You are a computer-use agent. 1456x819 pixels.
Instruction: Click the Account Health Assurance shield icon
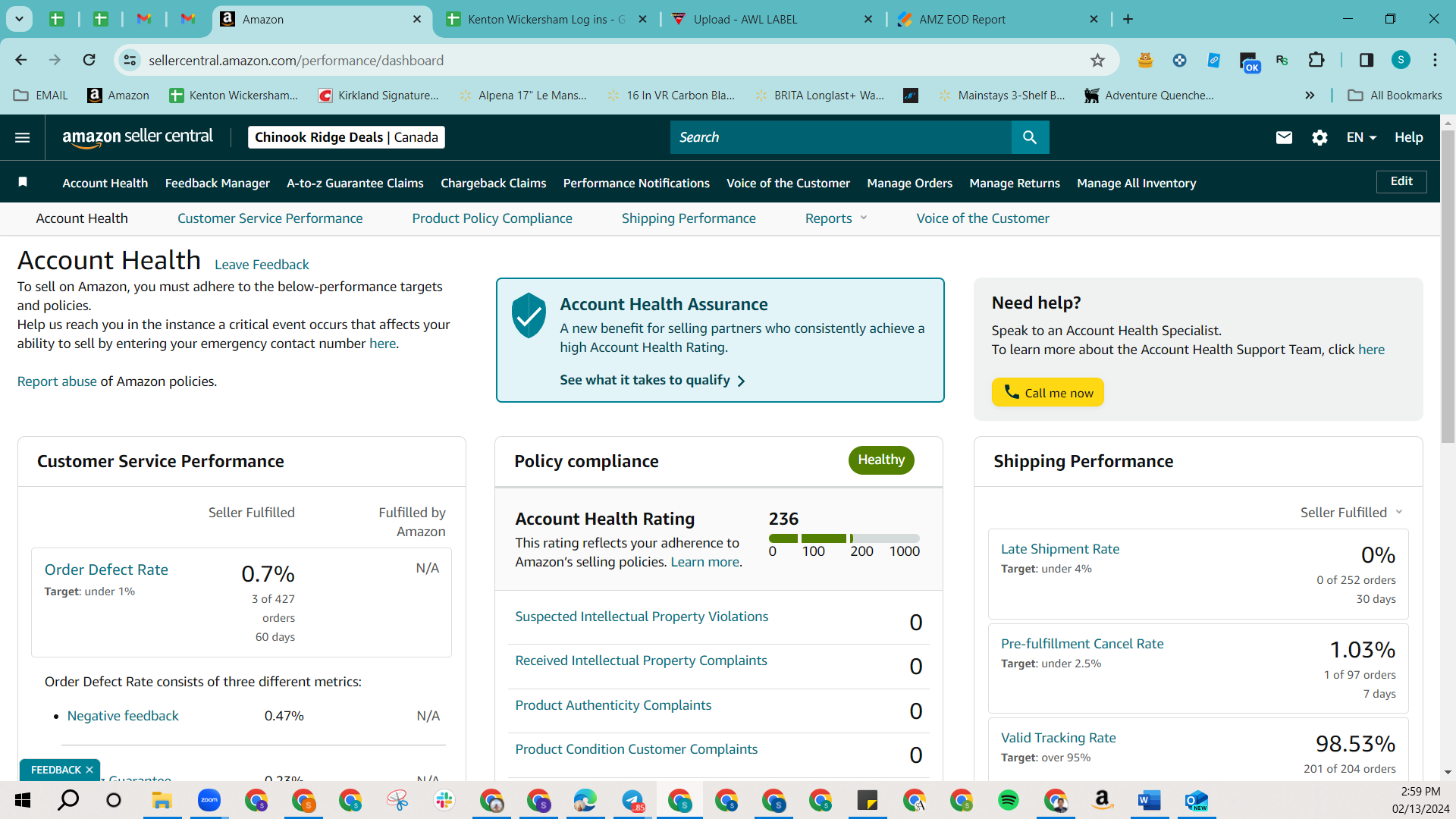pyautogui.click(x=529, y=315)
